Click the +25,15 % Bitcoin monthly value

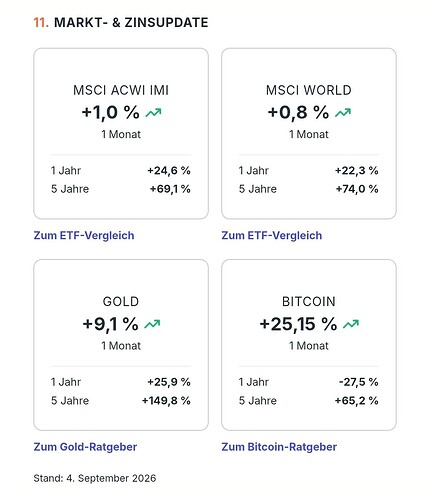(298, 324)
